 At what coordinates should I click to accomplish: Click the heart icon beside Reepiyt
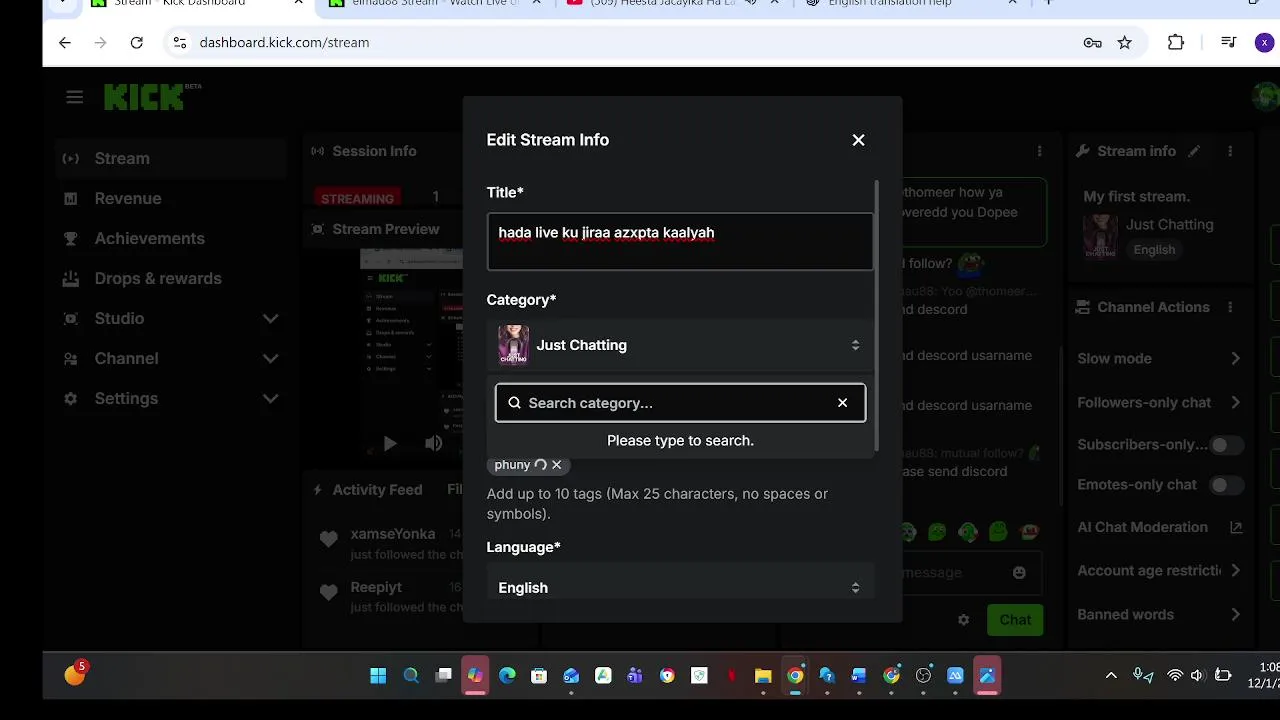328,593
